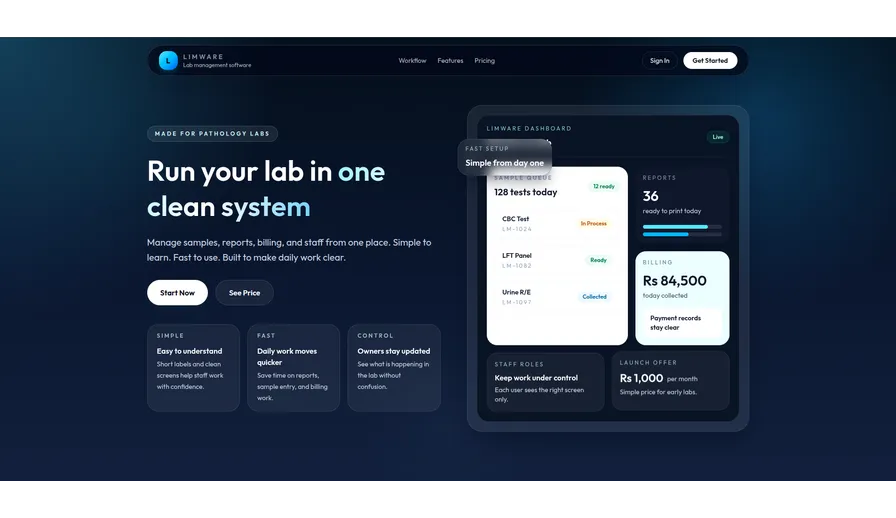The height and width of the screenshot is (518, 896).
Task: Click the Daily work moves quicker card
Action: click(x=293, y=368)
